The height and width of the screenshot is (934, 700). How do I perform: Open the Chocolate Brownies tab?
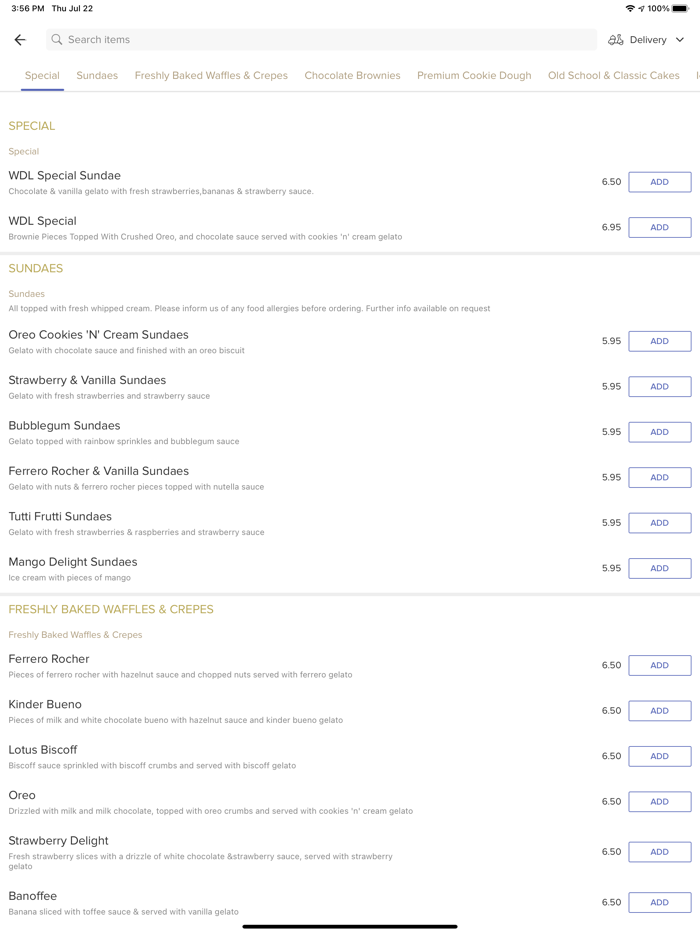click(351, 75)
